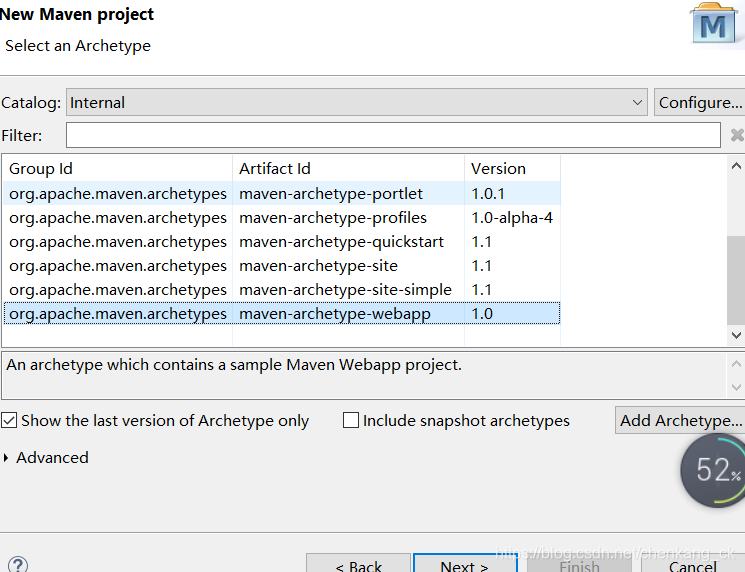
Task: Proceed with the Next button
Action: point(465,563)
